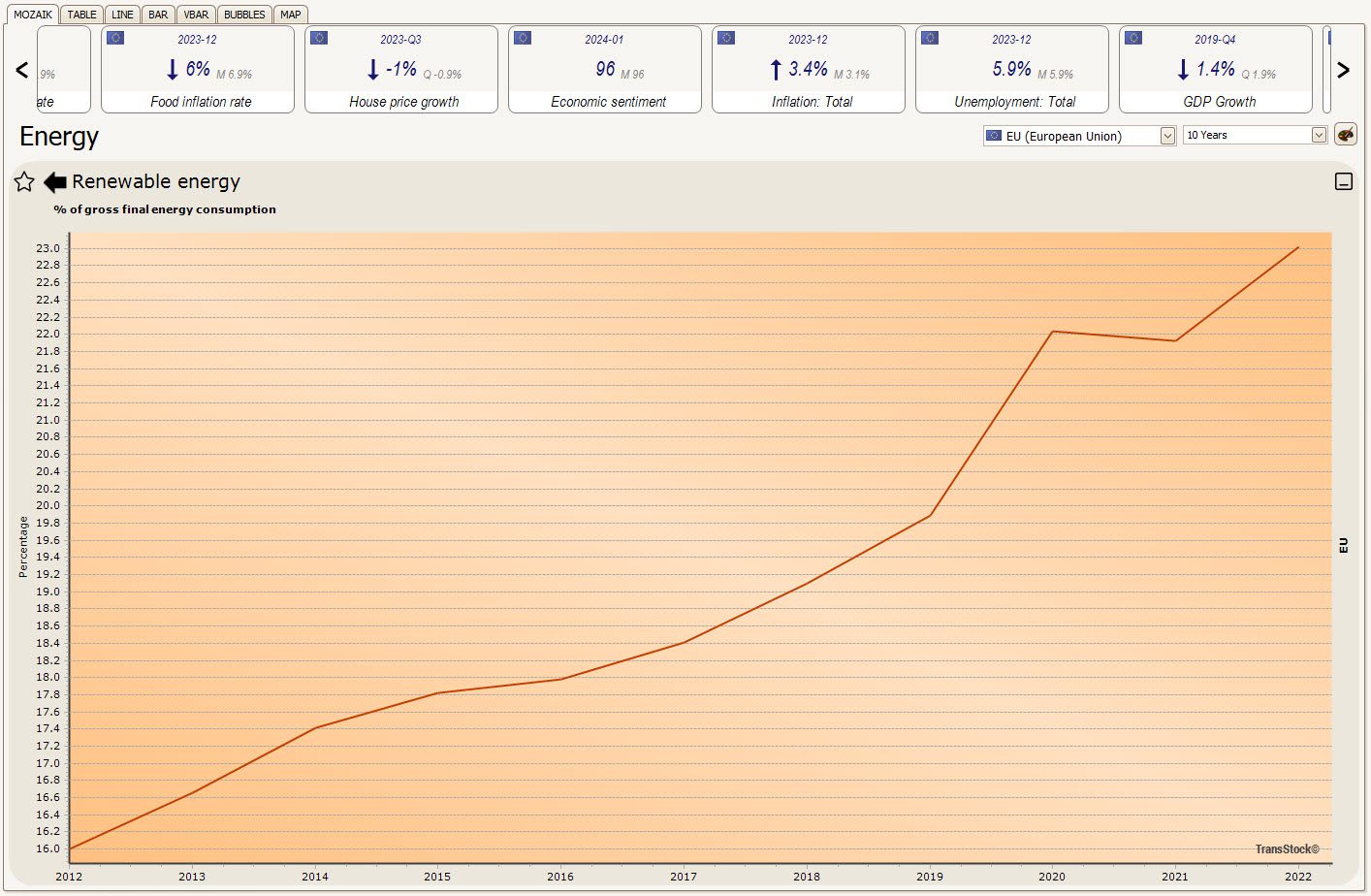Click the 2020 data point on the line
The width and height of the screenshot is (1371, 896).
coord(1053,332)
